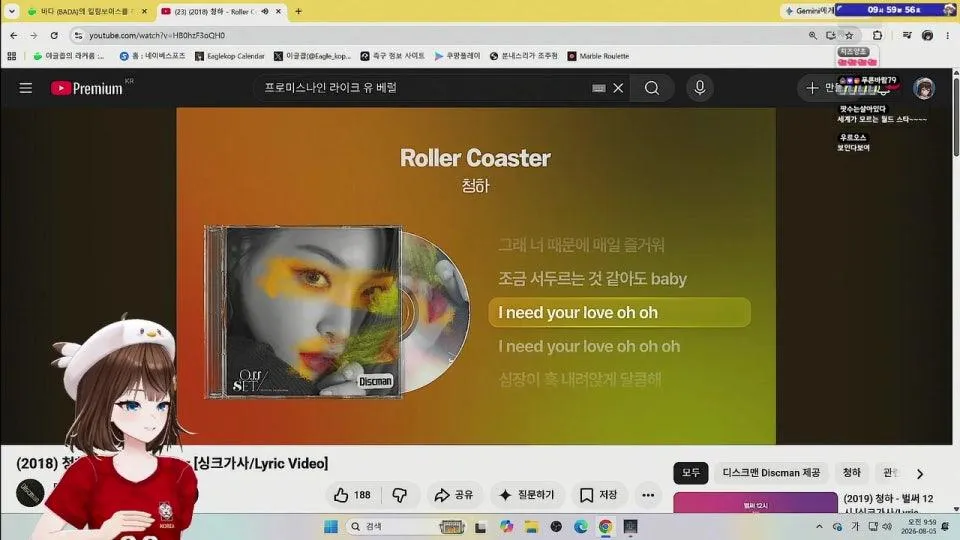Viewport: 960px width, 540px height.
Task: Open the (2019) 청하 - 벌써 12시 video title
Action: (888, 503)
